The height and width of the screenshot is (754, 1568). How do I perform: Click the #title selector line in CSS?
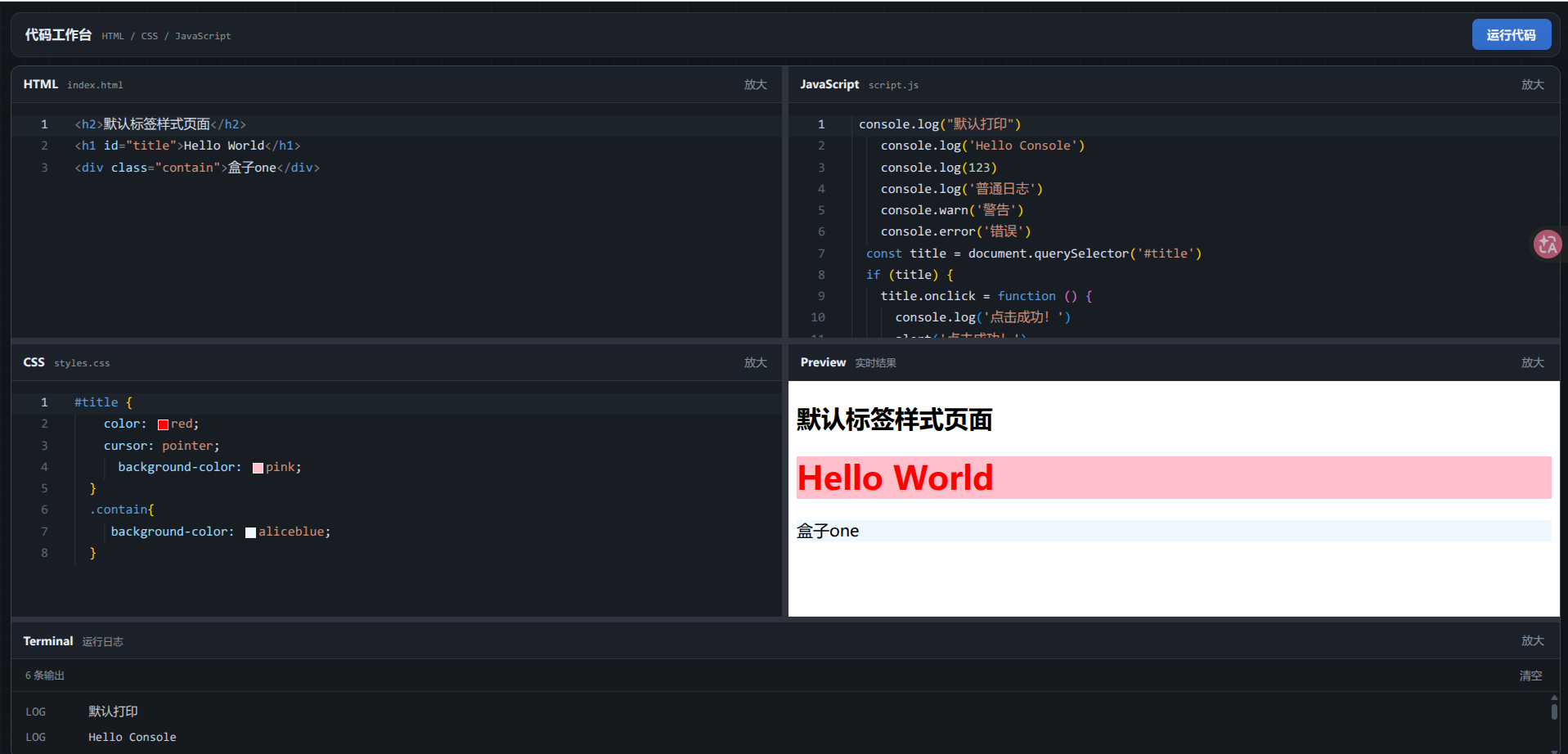pyautogui.click(x=103, y=402)
